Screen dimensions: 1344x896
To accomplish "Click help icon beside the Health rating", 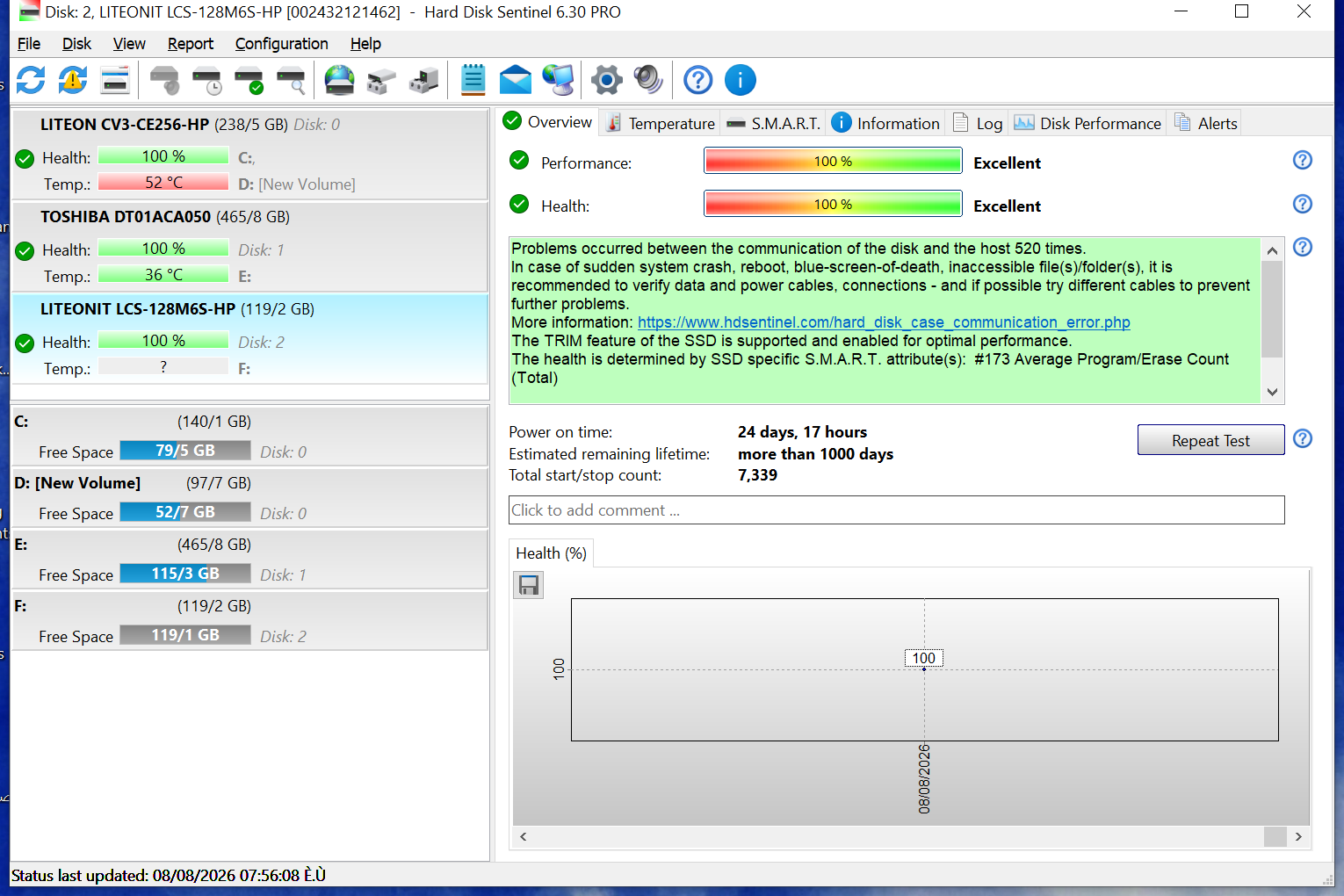I will (1303, 204).
